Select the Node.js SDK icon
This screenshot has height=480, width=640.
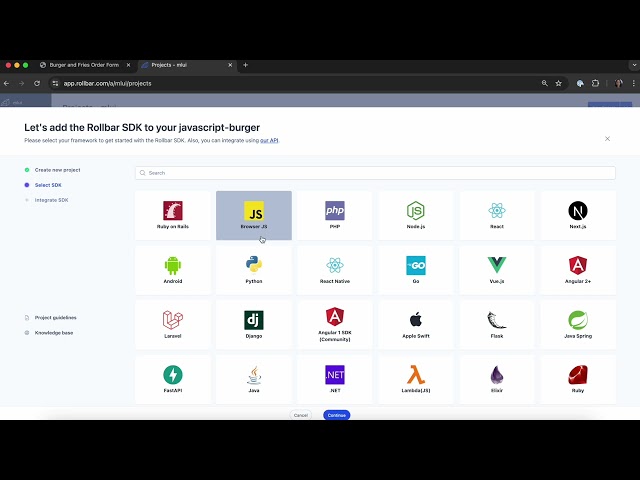point(416,211)
